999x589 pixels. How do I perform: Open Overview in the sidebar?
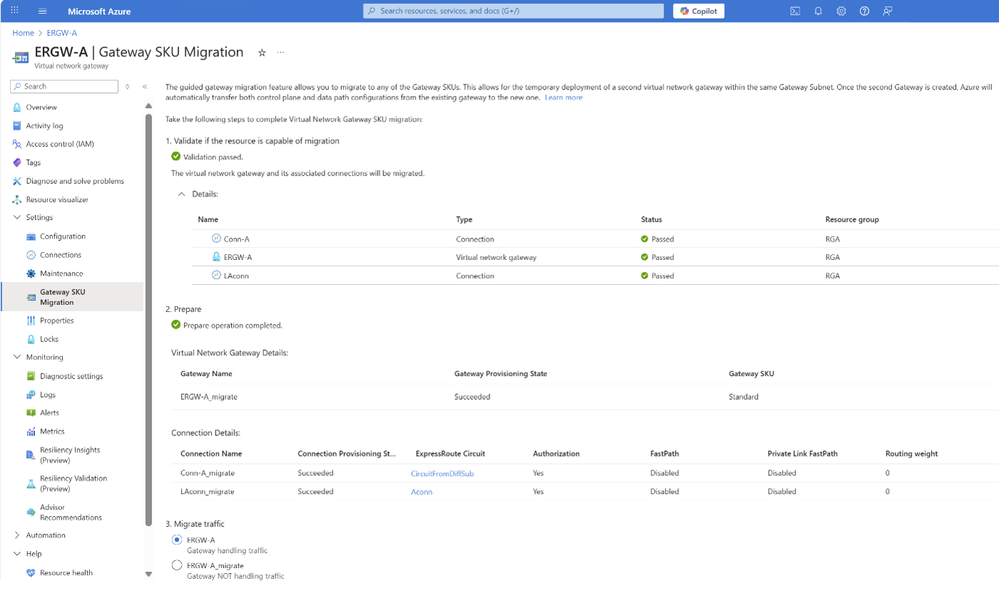[x=41, y=107]
